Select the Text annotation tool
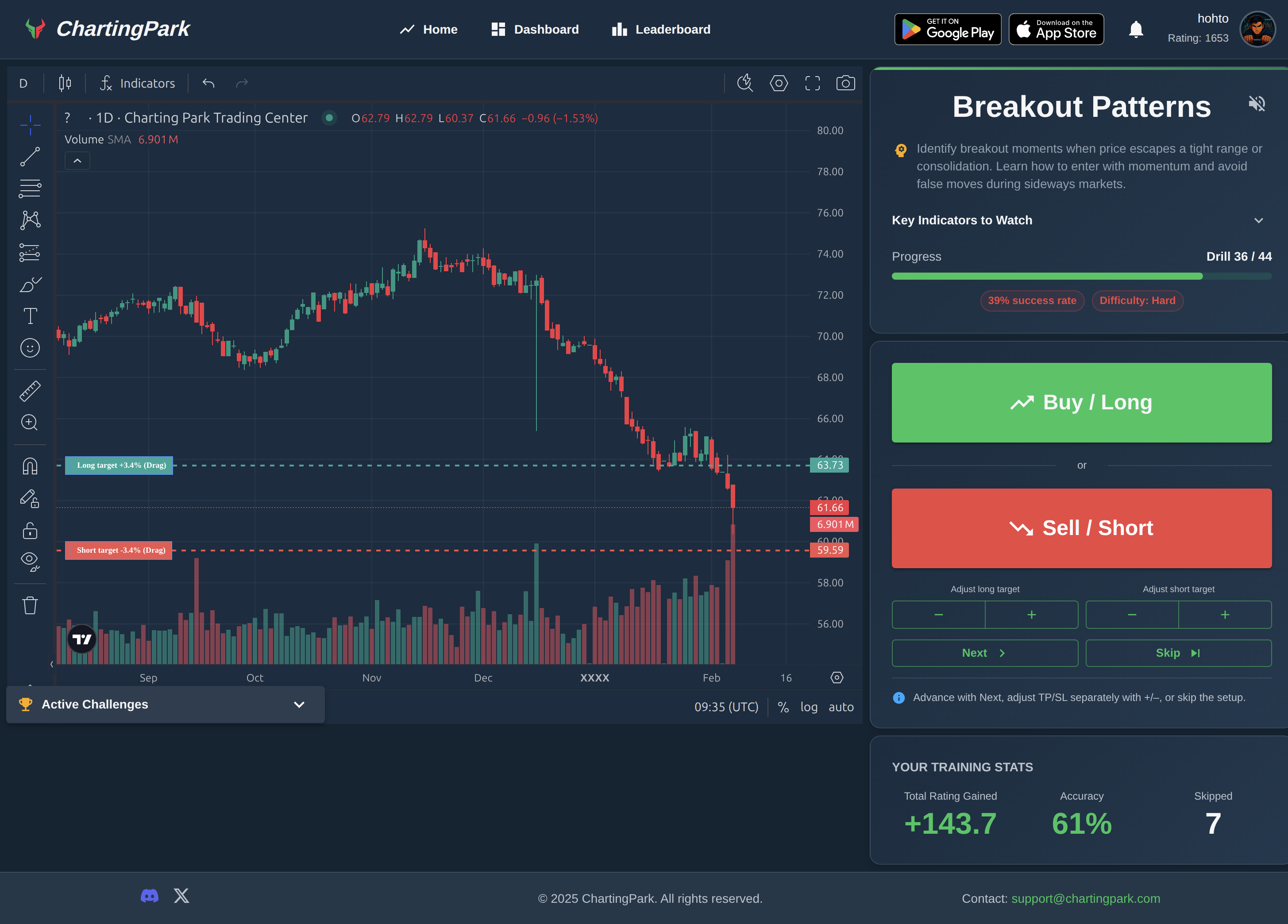The width and height of the screenshot is (1288, 924). [30, 316]
